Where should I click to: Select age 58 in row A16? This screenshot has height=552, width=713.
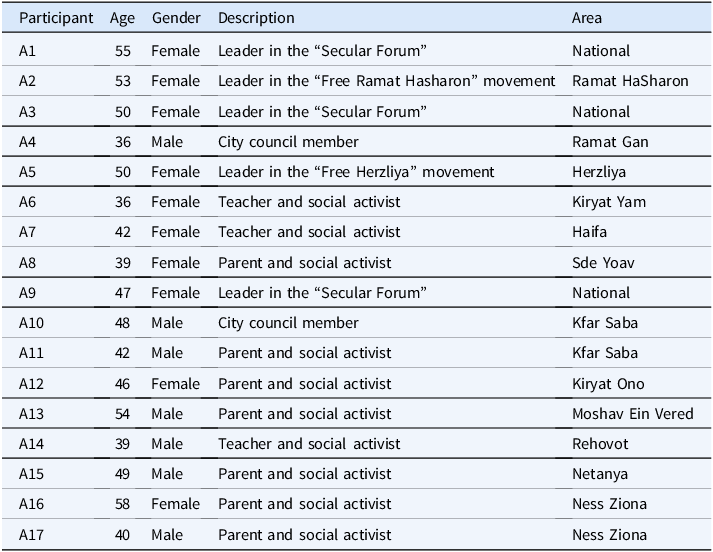tap(122, 504)
